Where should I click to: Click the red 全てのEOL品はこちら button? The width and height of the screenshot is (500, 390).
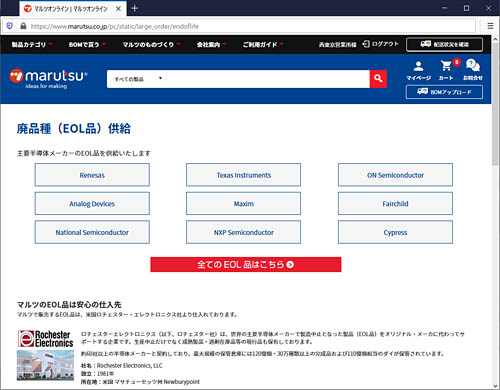(x=246, y=264)
